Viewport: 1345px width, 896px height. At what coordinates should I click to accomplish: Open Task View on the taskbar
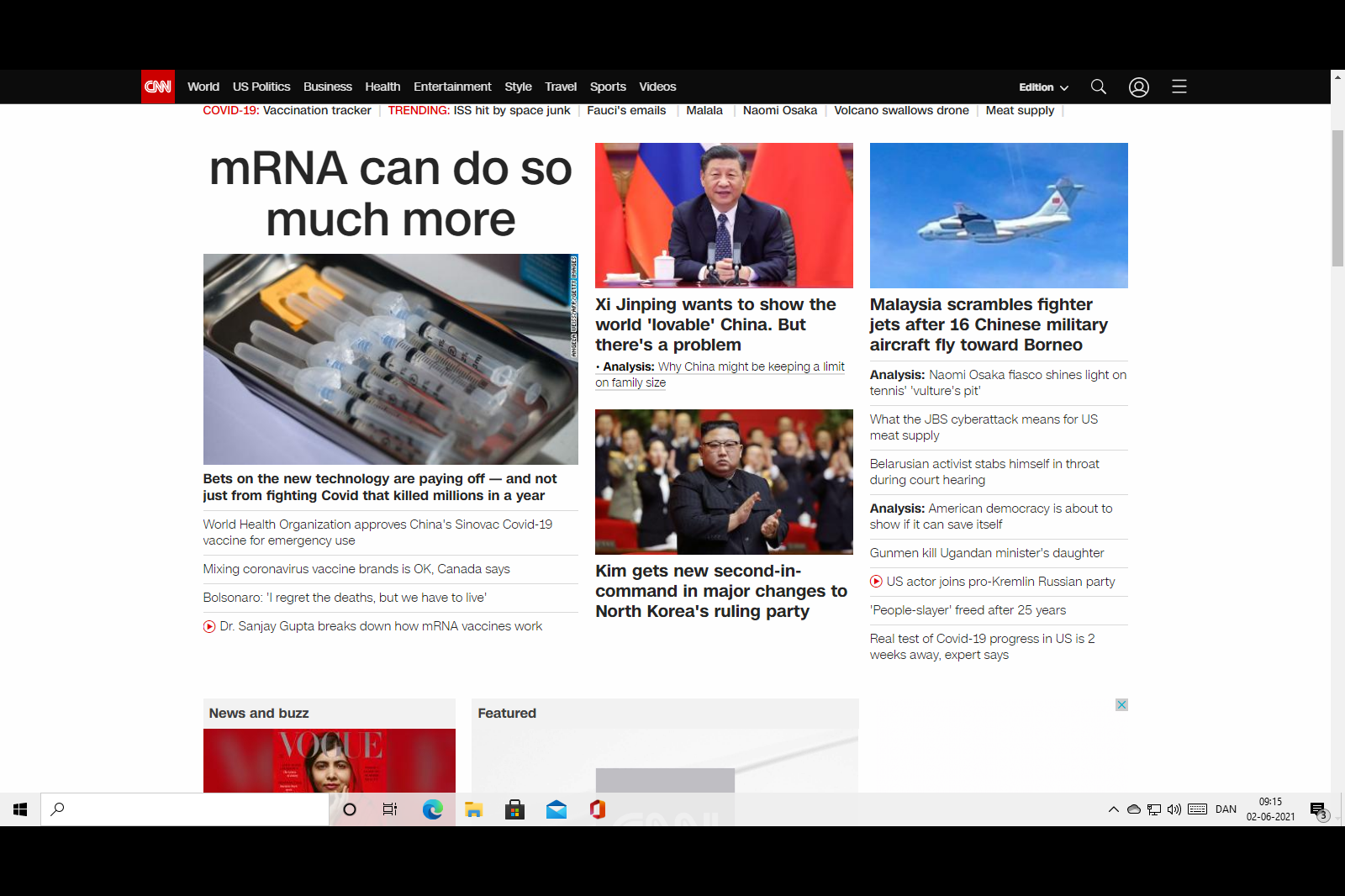click(x=389, y=809)
